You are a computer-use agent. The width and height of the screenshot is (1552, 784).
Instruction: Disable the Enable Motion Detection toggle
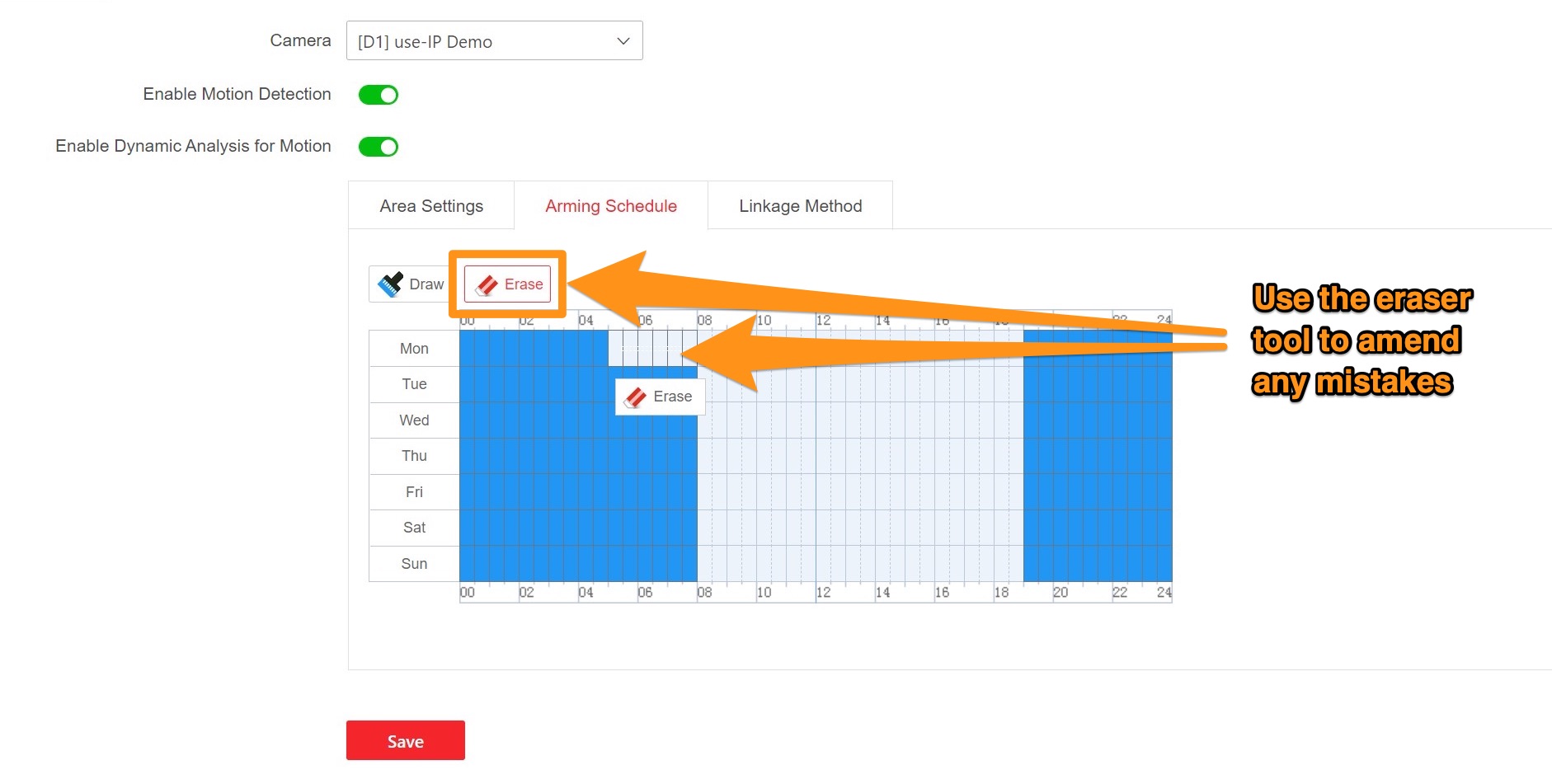tap(379, 95)
